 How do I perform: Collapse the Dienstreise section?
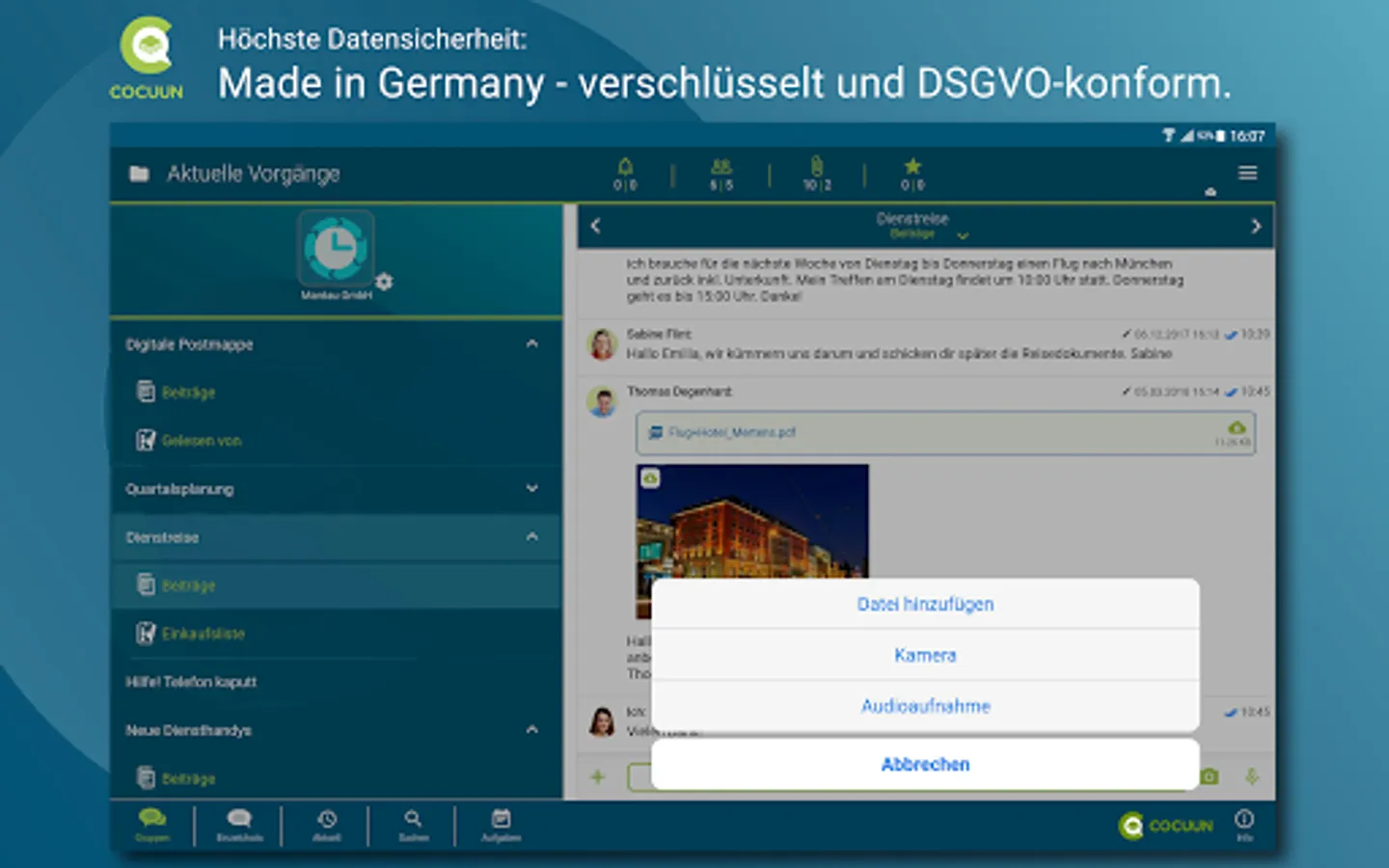531,537
